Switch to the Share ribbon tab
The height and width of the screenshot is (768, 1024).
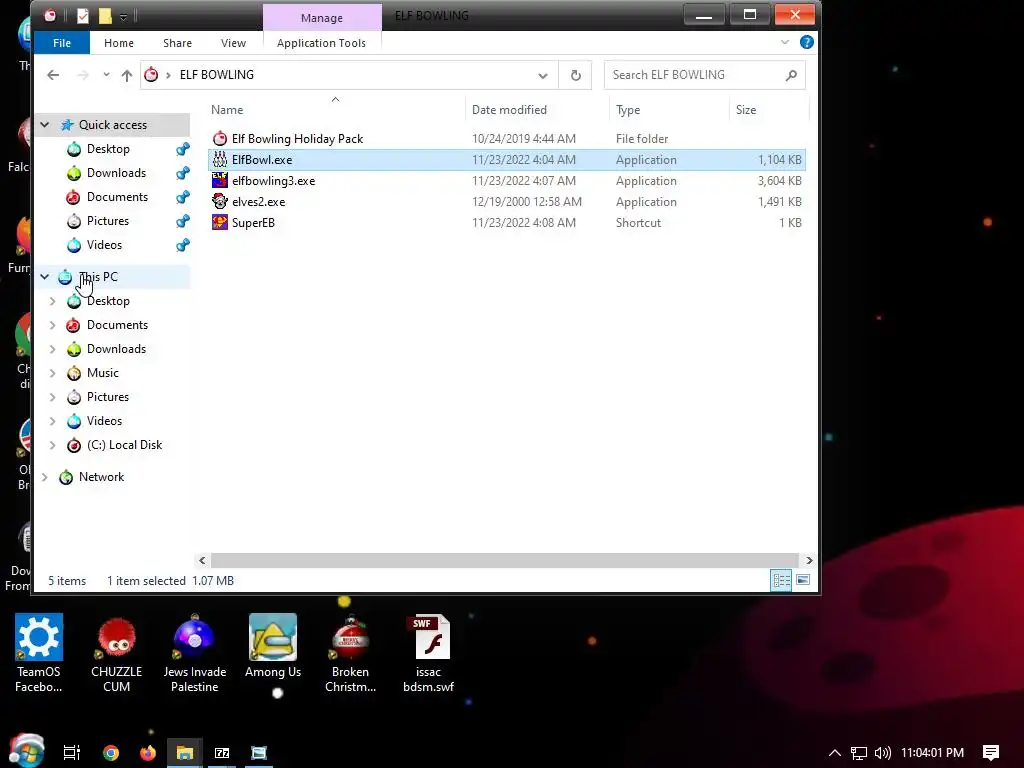tap(177, 42)
